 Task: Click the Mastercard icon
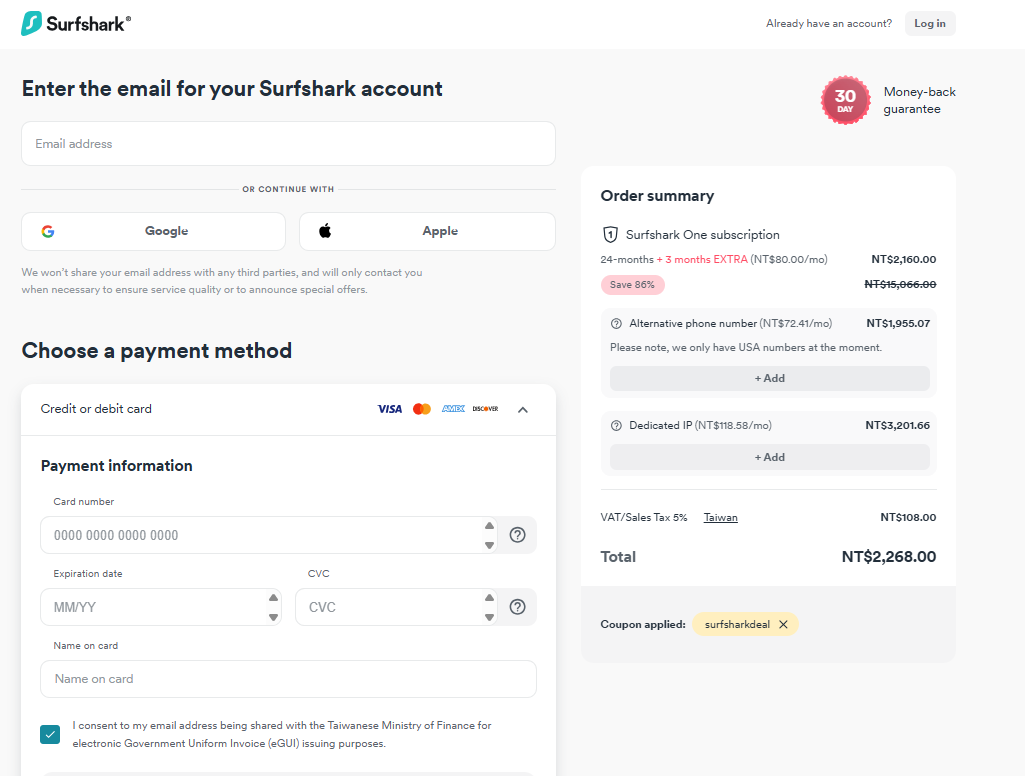click(422, 409)
